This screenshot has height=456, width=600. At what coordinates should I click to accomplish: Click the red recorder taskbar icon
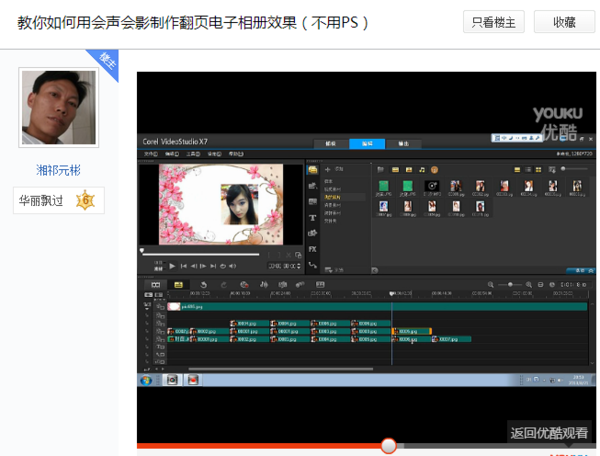click(x=193, y=380)
